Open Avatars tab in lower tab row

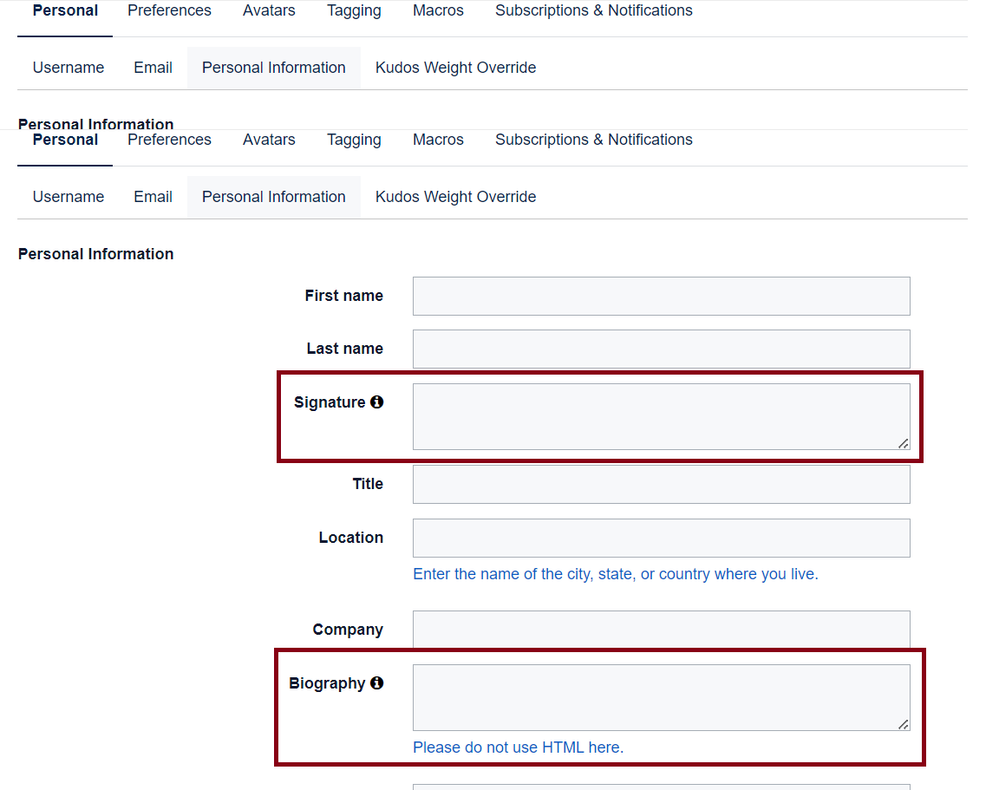pyautogui.click(x=269, y=140)
